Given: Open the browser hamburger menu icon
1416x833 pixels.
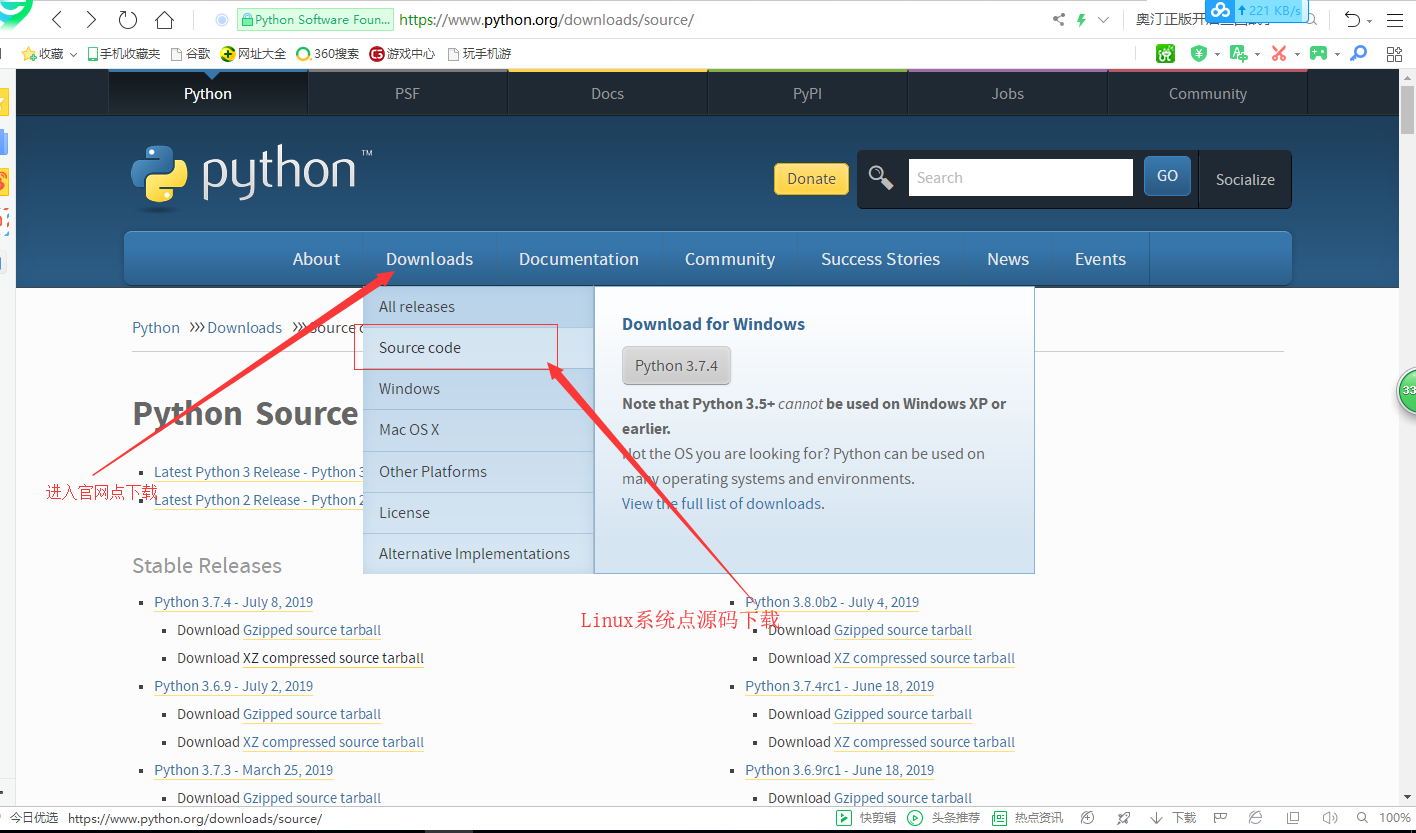Looking at the screenshot, I should (x=1395, y=19).
